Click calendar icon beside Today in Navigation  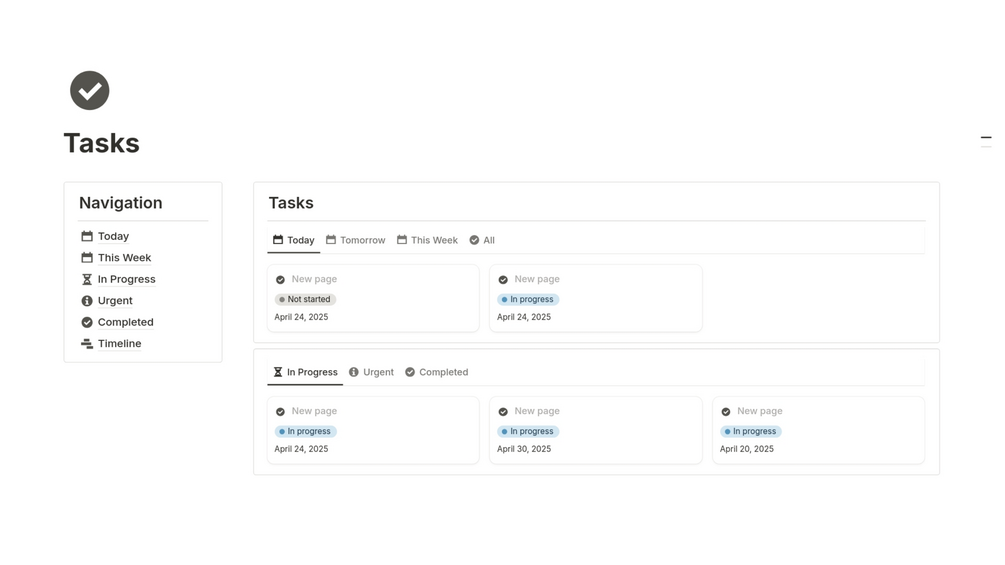pyautogui.click(x=87, y=237)
